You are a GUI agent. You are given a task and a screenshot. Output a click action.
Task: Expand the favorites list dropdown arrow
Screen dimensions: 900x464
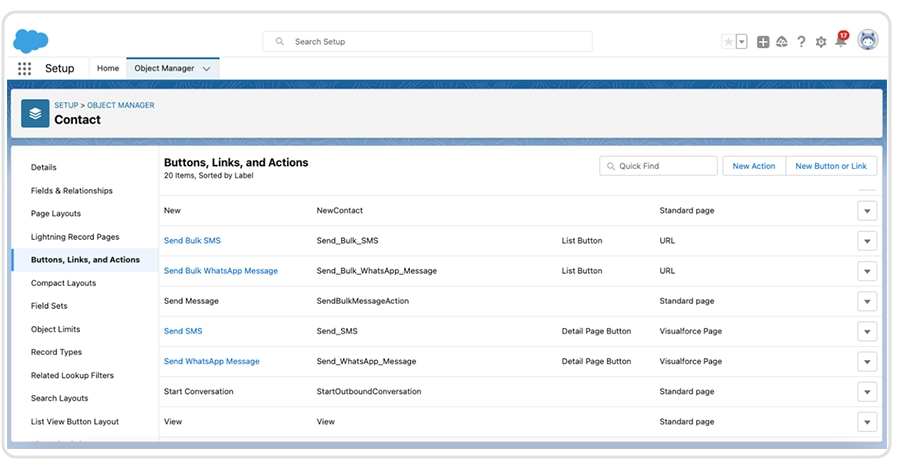(x=742, y=42)
